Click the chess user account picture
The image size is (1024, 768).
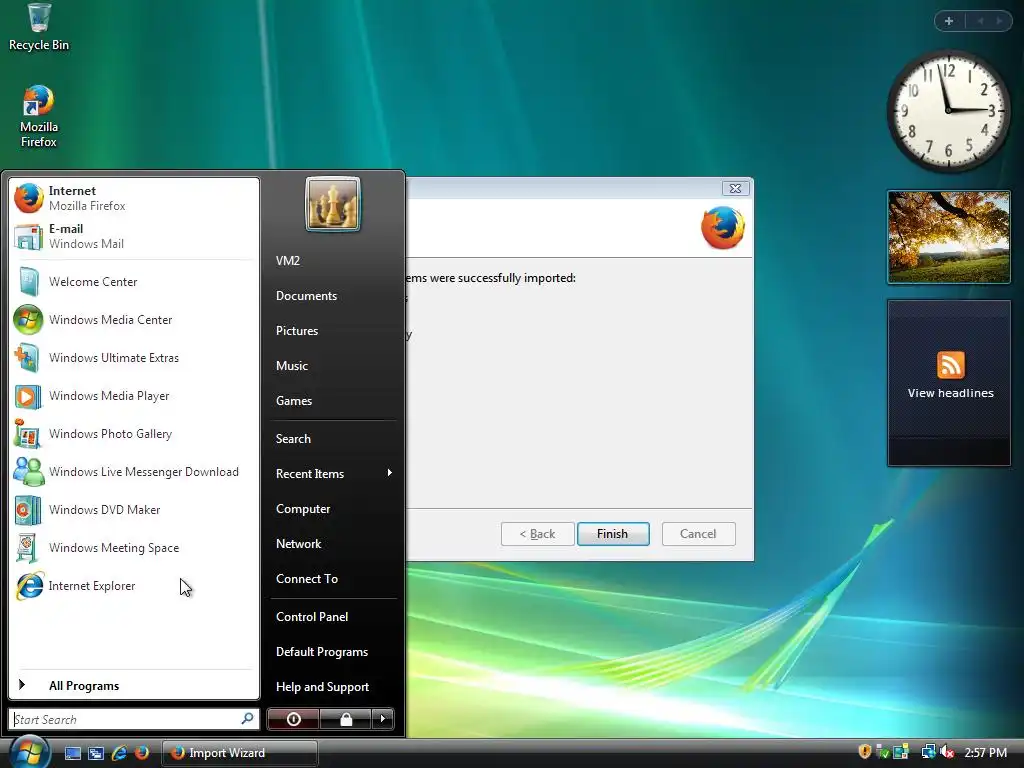(x=333, y=204)
